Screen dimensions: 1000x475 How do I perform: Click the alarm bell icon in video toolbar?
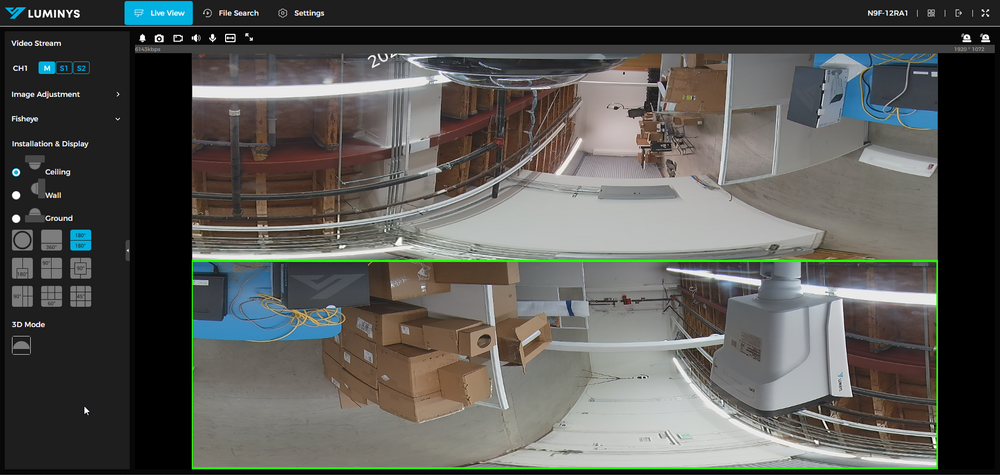[142, 37]
